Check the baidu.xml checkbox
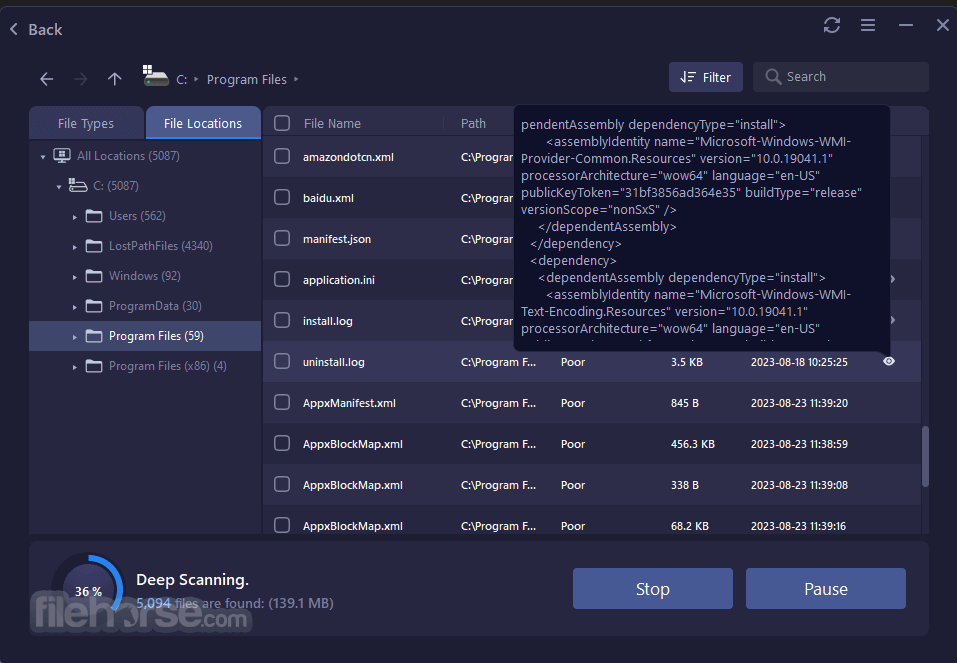The width and height of the screenshot is (957, 663). pos(282,197)
